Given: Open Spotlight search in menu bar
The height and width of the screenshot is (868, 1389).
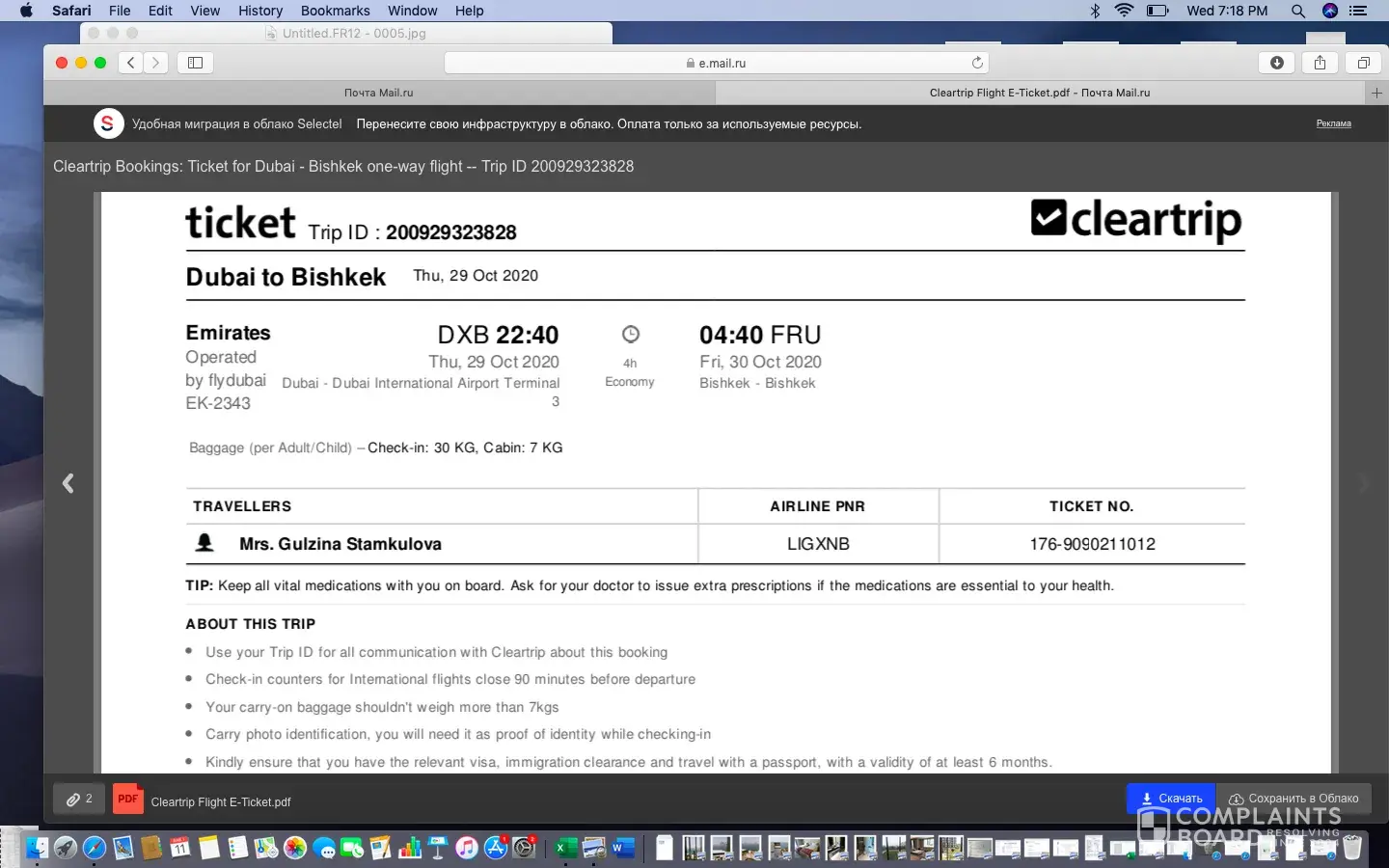Looking at the screenshot, I should click(x=1298, y=11).
